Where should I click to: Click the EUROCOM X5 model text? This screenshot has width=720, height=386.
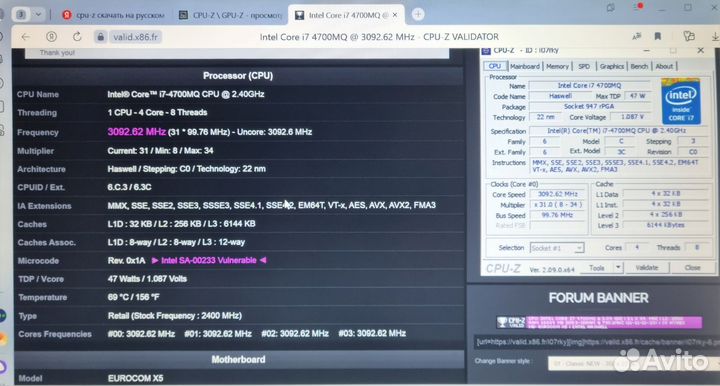[x=135, y=379]
